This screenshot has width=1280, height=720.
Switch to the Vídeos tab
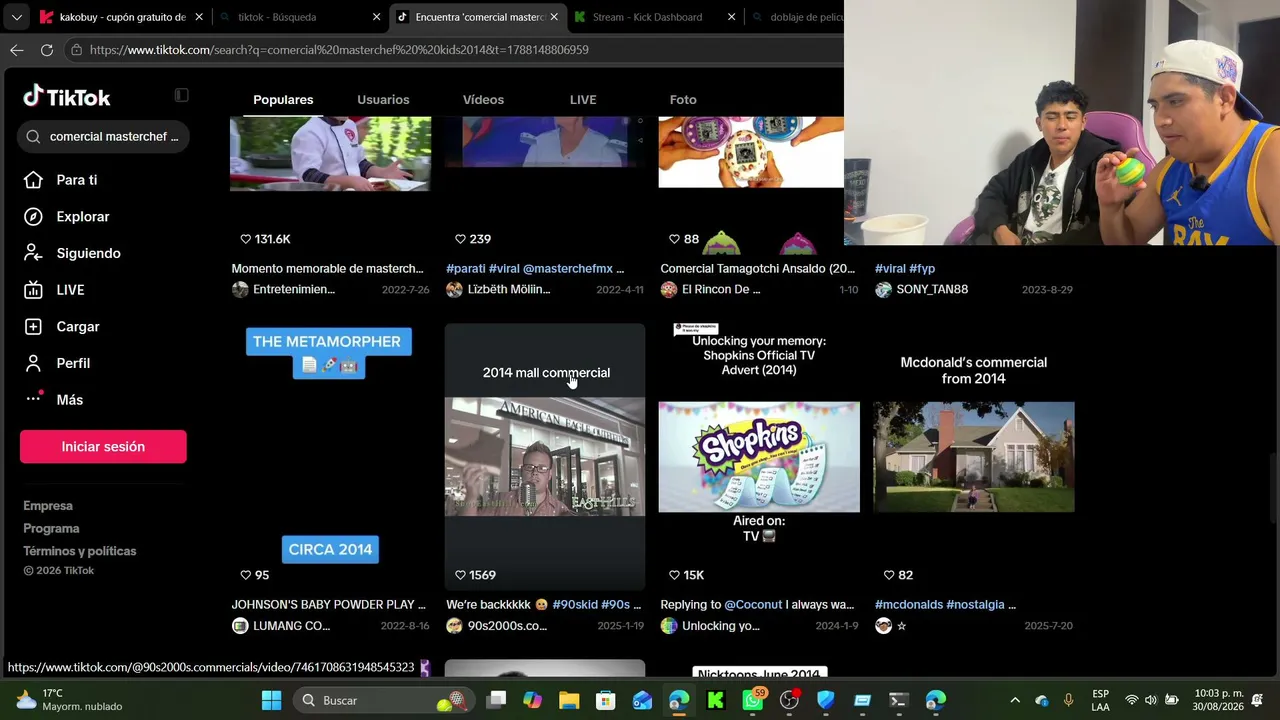coord(483,100)
